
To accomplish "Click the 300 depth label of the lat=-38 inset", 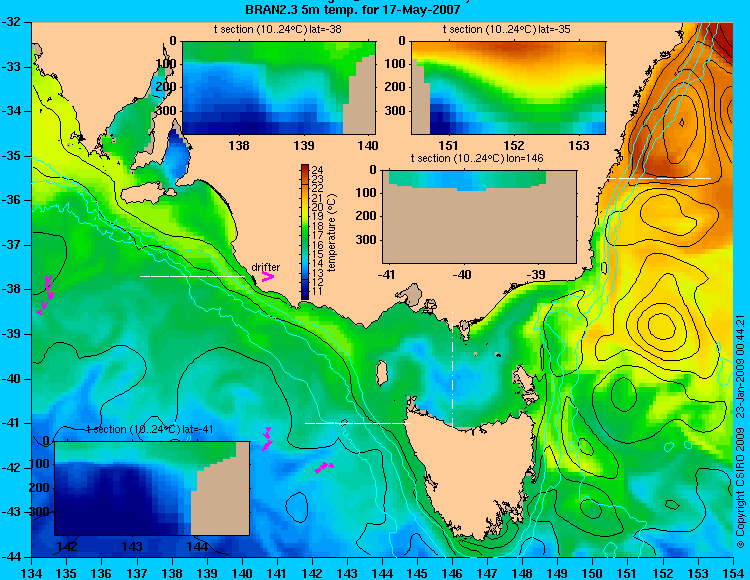I will 166,110.
